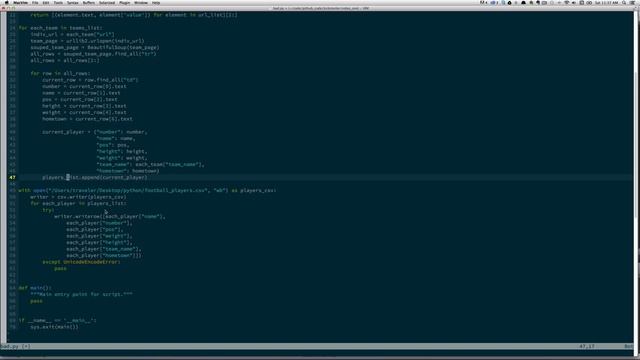Image resolution: width=640 pixels, height=360 pixels.
Task: Open the MacVim application menu
Action: tap(20, 2)
